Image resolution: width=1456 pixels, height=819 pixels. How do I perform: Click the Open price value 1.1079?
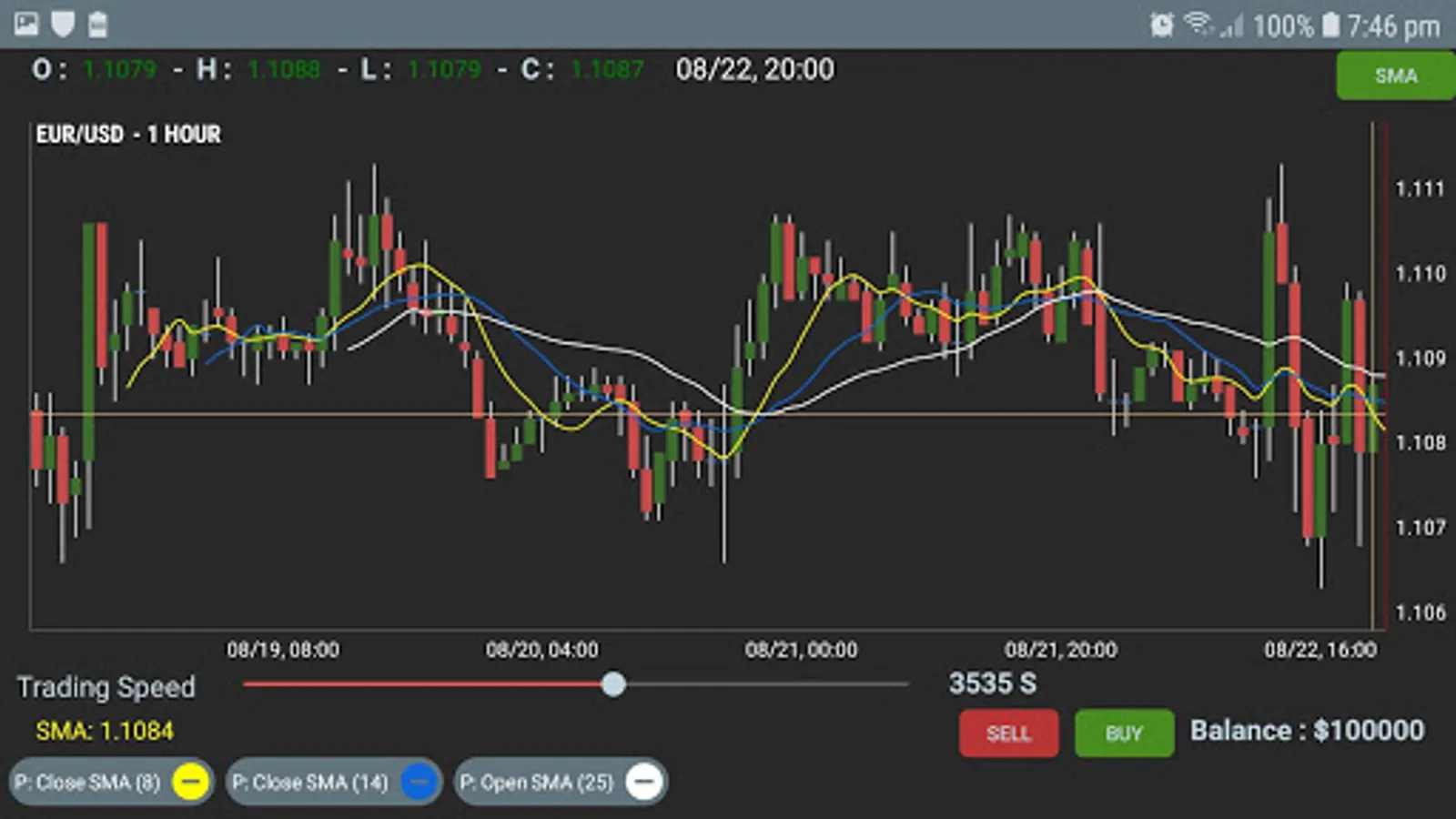pyautogui.click(x=119, y=69)
